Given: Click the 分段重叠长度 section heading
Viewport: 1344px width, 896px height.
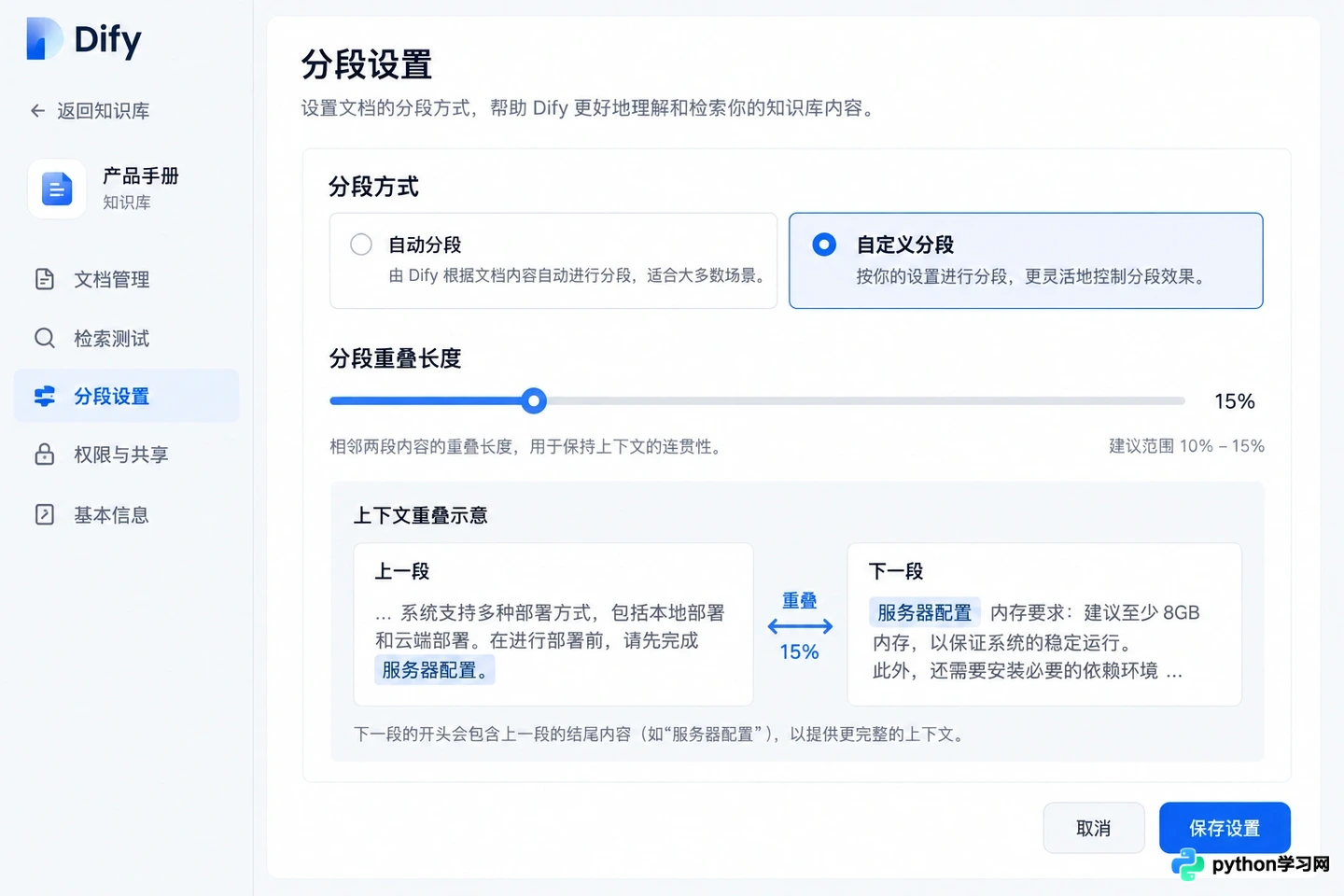Looking at the screenshot, I should tap(396, 358).
